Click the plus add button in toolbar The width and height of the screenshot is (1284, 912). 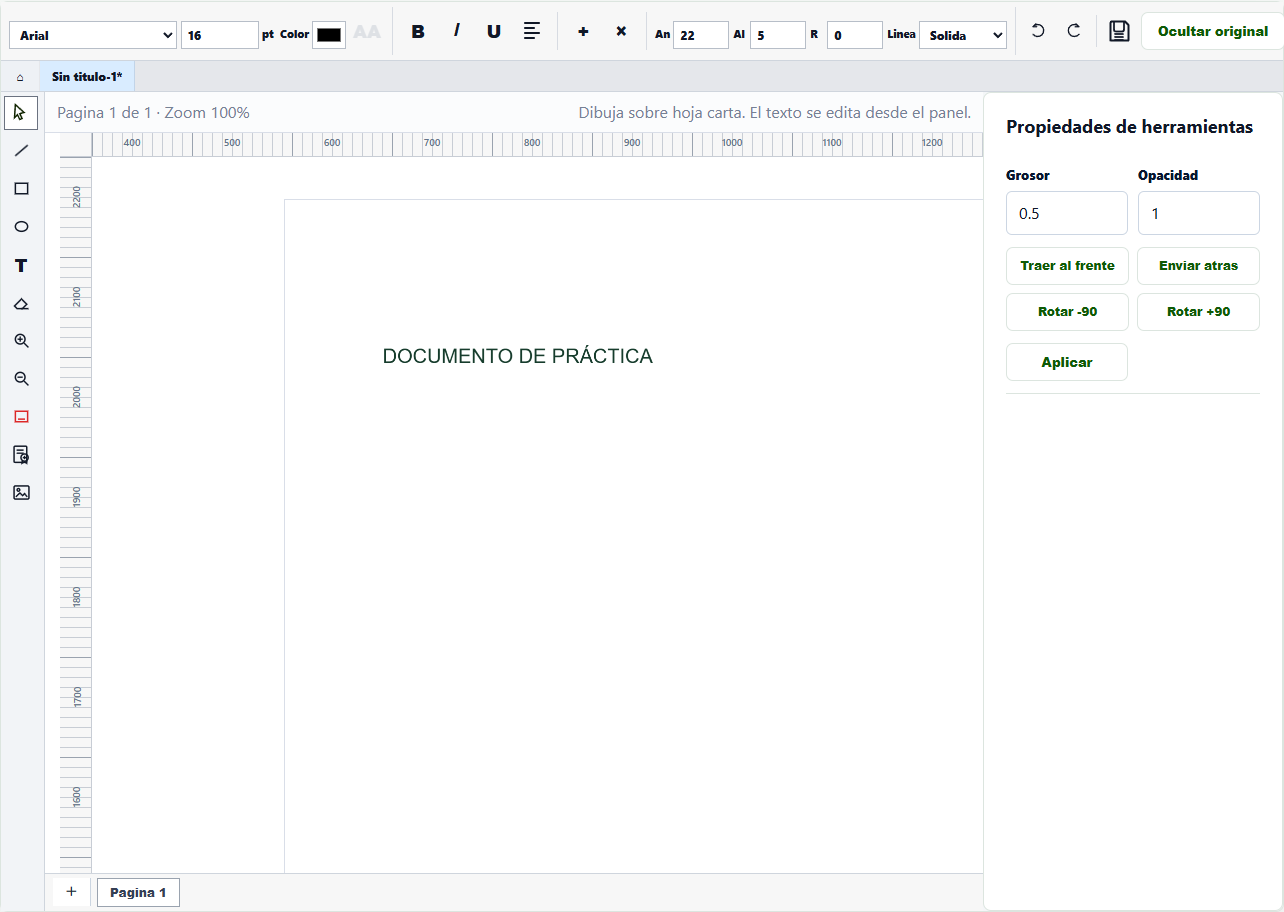583,32
